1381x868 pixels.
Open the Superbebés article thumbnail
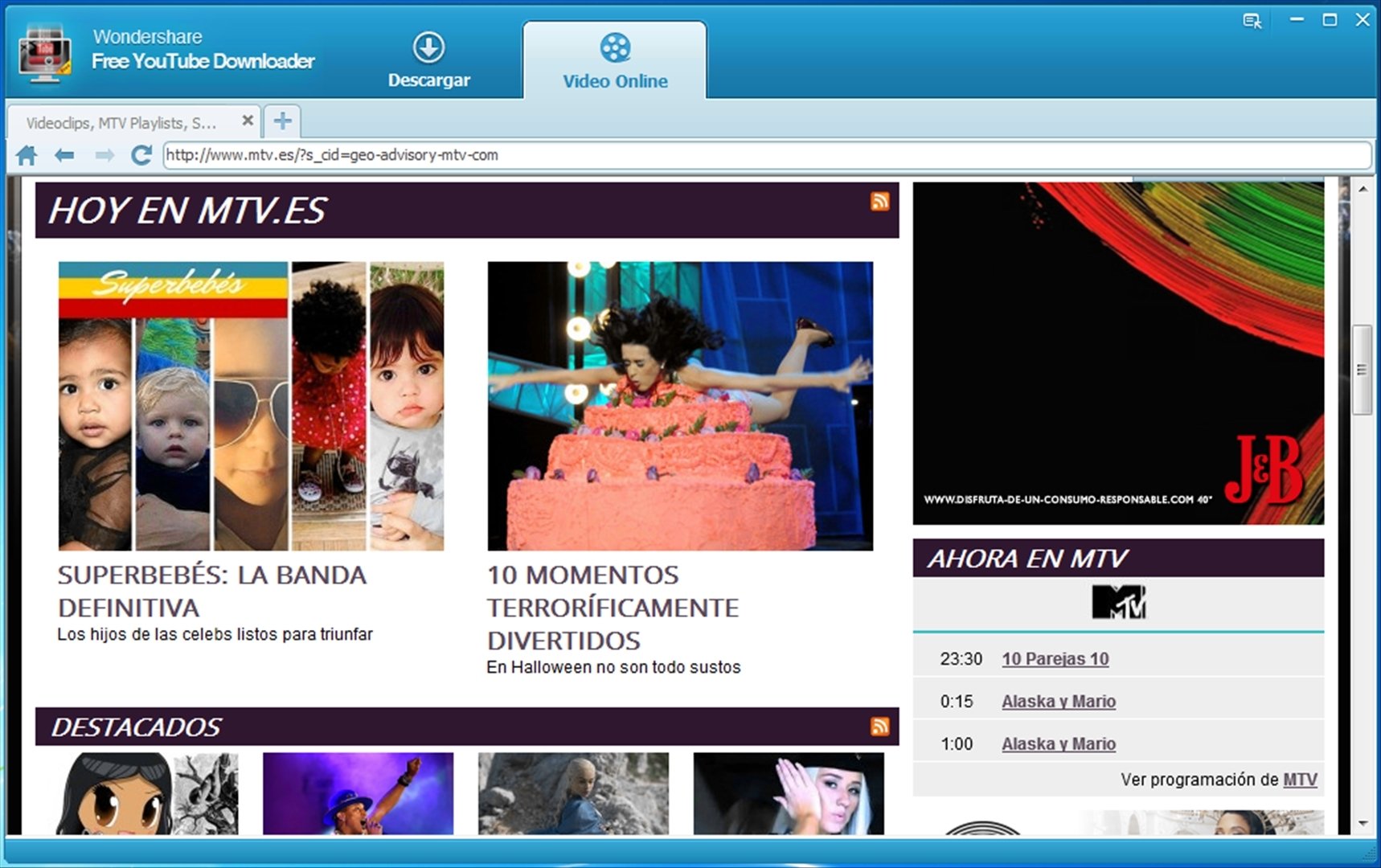[251, 406]
